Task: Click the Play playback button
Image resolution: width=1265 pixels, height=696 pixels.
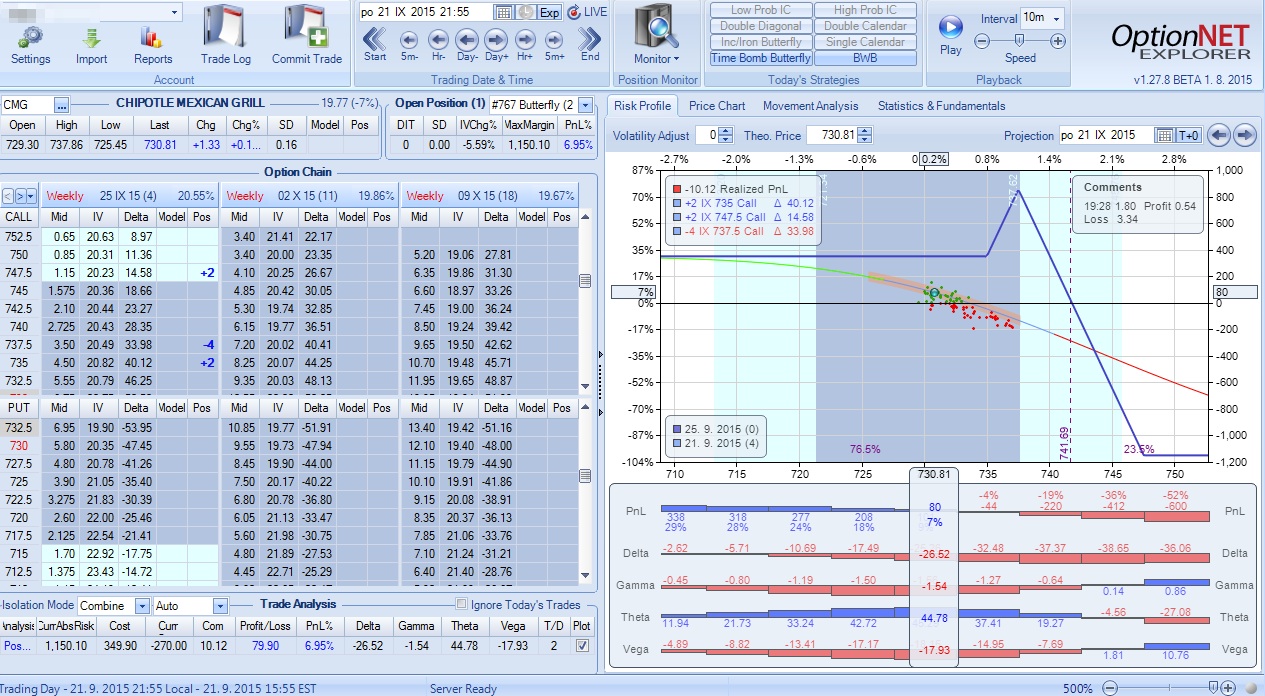Action: (x=951, y=34)
